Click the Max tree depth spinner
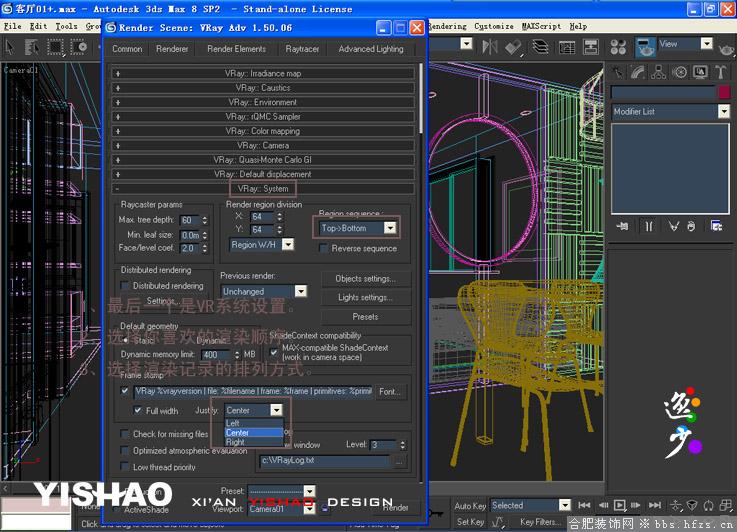 point(204,220)
